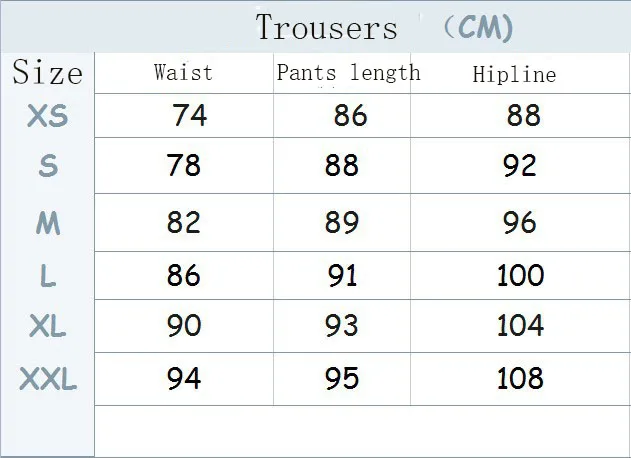Click the Pants length column header
This screenshot has width=631, height=458.
click(348, 73)
